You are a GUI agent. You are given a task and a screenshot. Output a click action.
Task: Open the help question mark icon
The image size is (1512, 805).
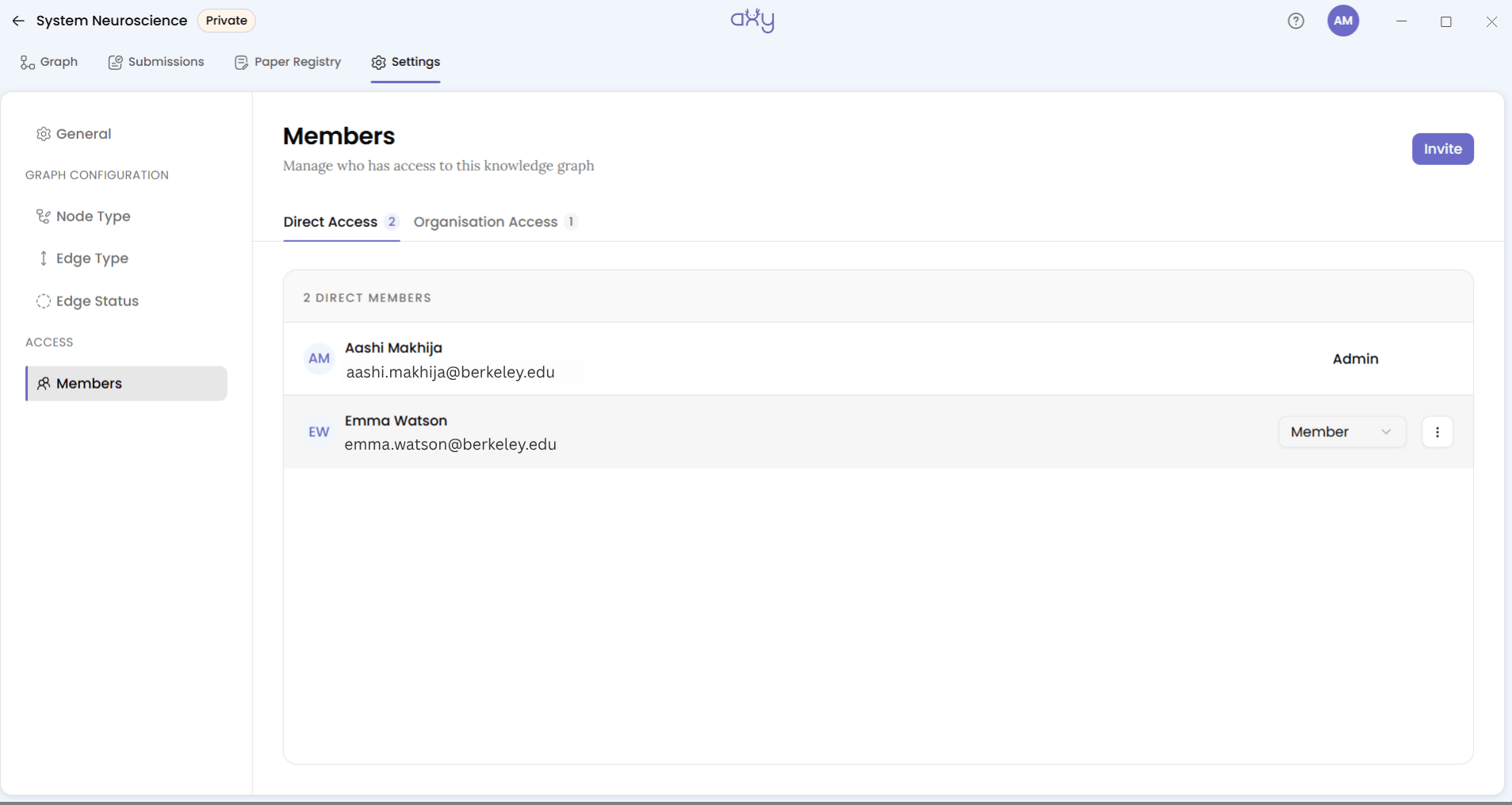coord(1296,21)
